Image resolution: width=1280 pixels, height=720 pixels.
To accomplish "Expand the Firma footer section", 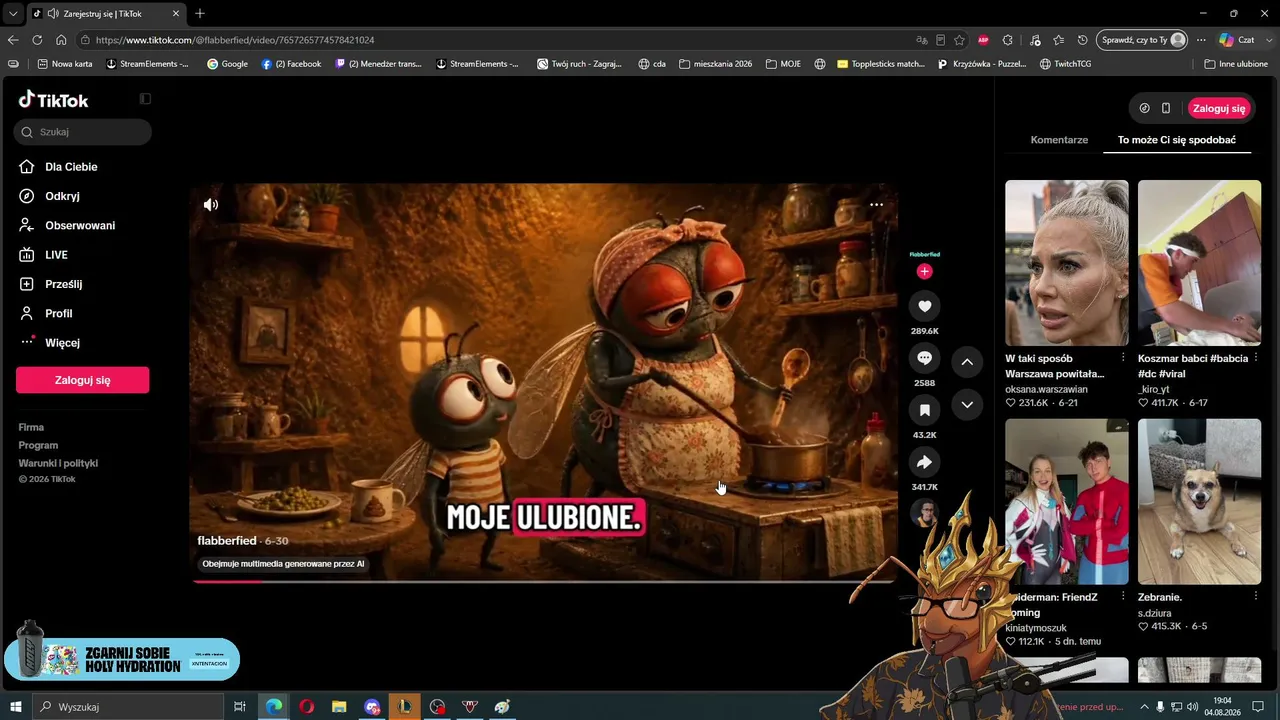I will tap(31, 427).
